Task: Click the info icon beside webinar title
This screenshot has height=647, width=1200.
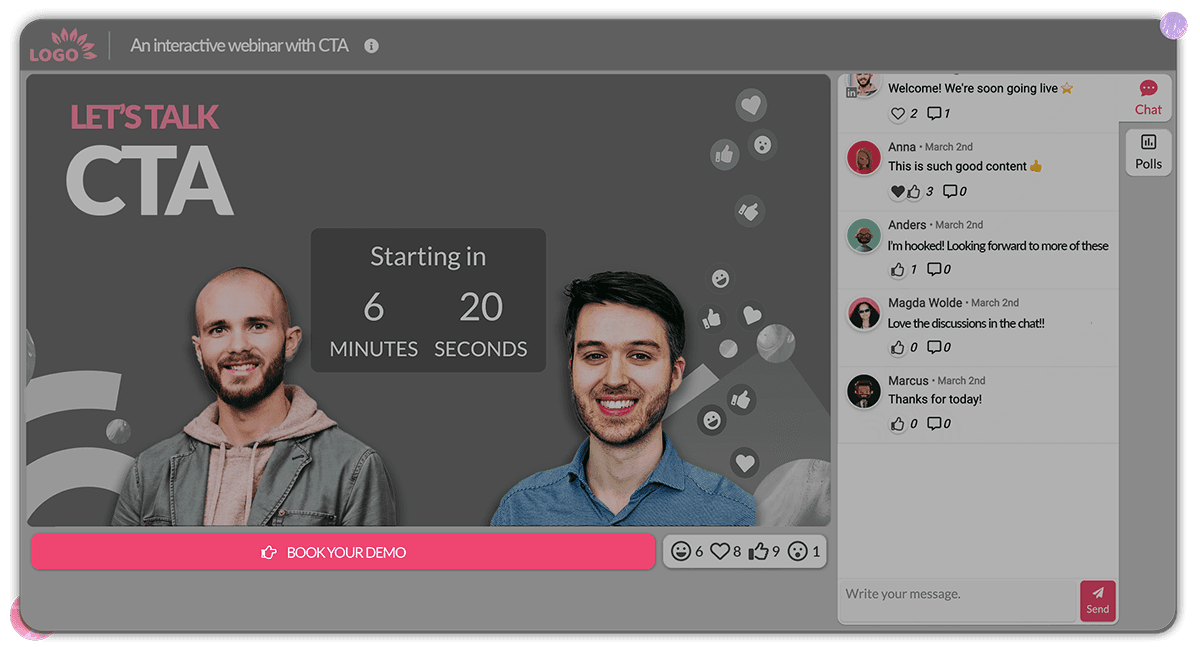Action: point(371,46)
